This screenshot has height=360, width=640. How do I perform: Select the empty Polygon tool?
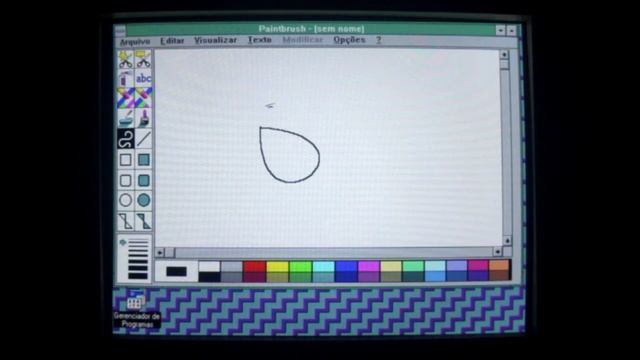(x=126, y=221)
